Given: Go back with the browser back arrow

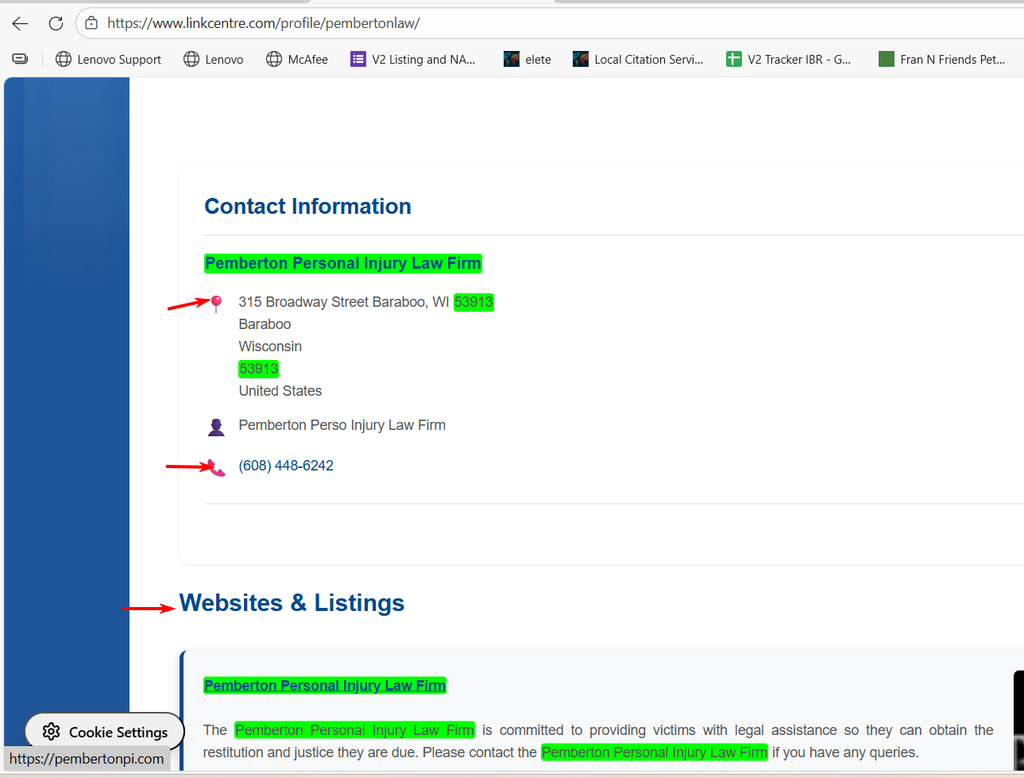Looking at the screenshot, I should (x=20, y=24).
